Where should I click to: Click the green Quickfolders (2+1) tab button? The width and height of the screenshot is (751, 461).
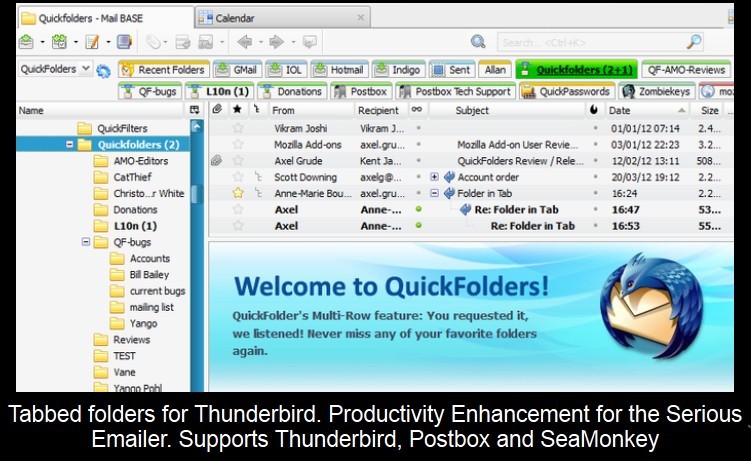pos(574,70)
